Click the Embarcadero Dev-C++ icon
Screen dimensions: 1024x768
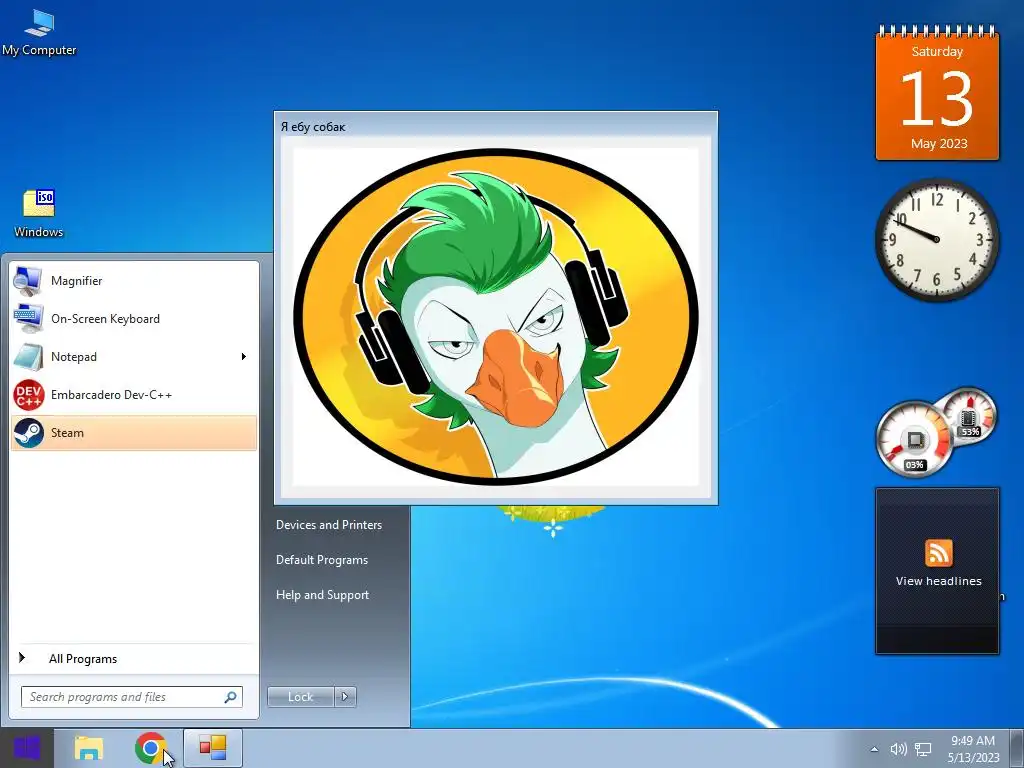pos(28,394)
